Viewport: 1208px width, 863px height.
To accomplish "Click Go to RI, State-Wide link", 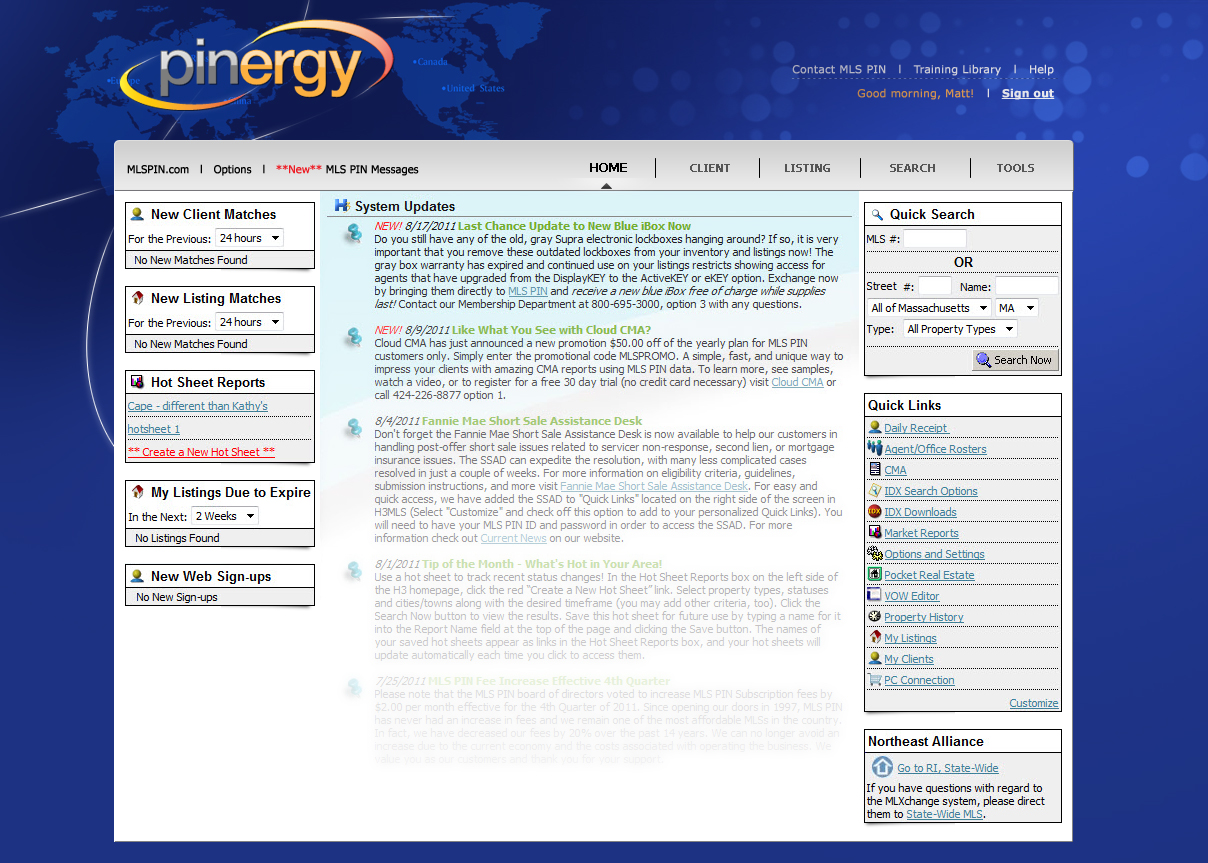I will click(x=948, y=768).
